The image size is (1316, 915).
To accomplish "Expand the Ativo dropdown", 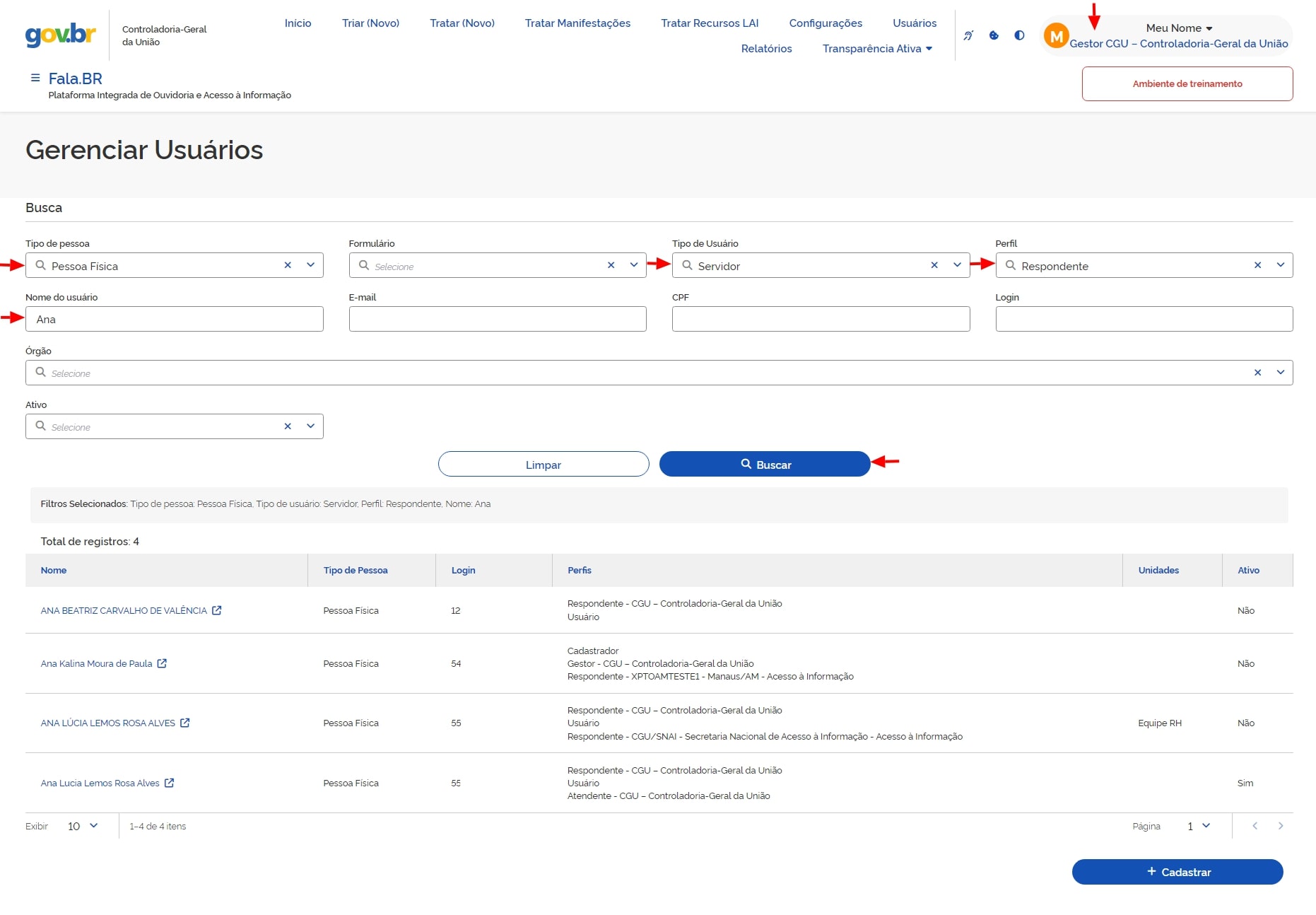I will tap(310, 426).
